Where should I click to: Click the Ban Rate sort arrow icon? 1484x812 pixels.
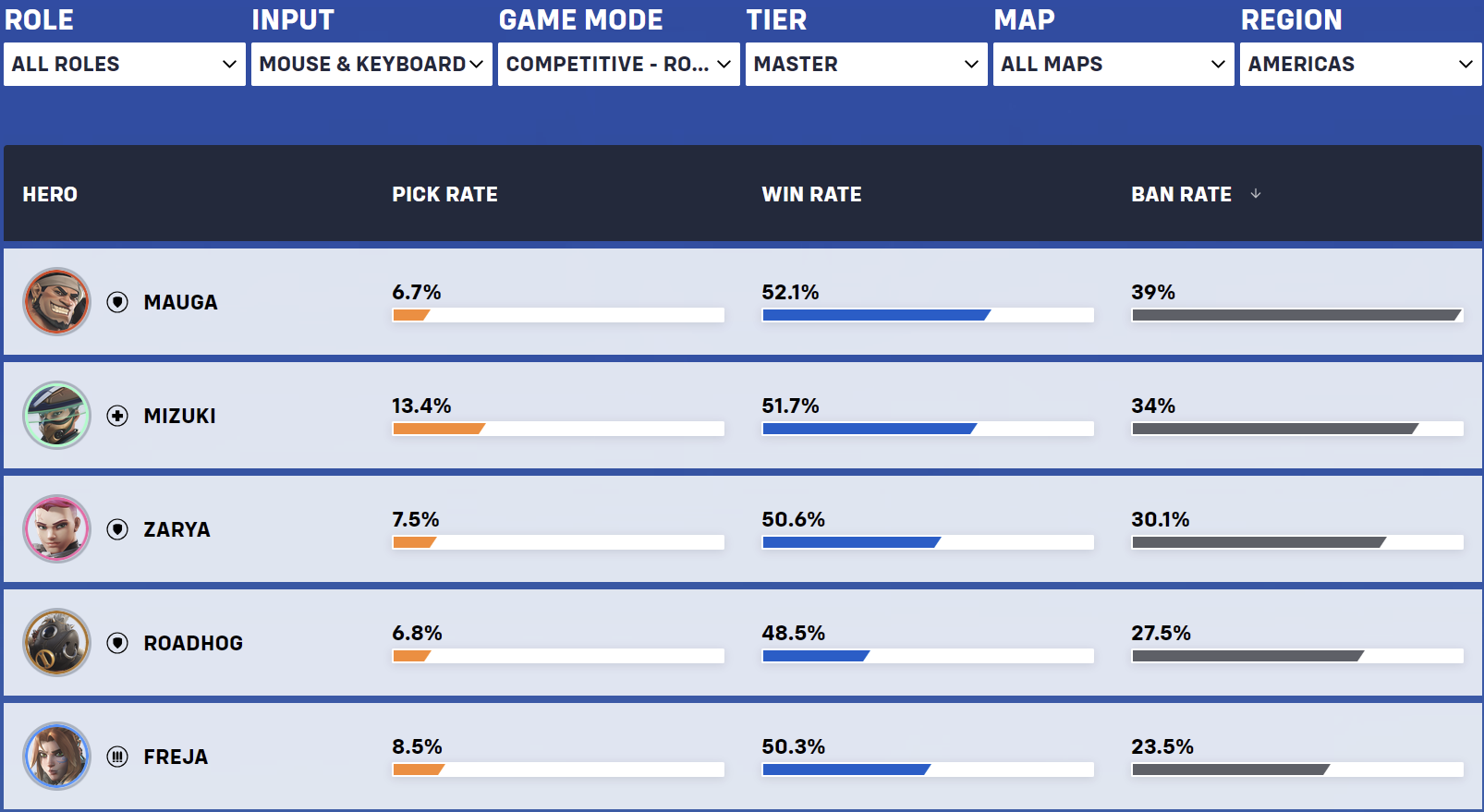(x=1256, y=194)
